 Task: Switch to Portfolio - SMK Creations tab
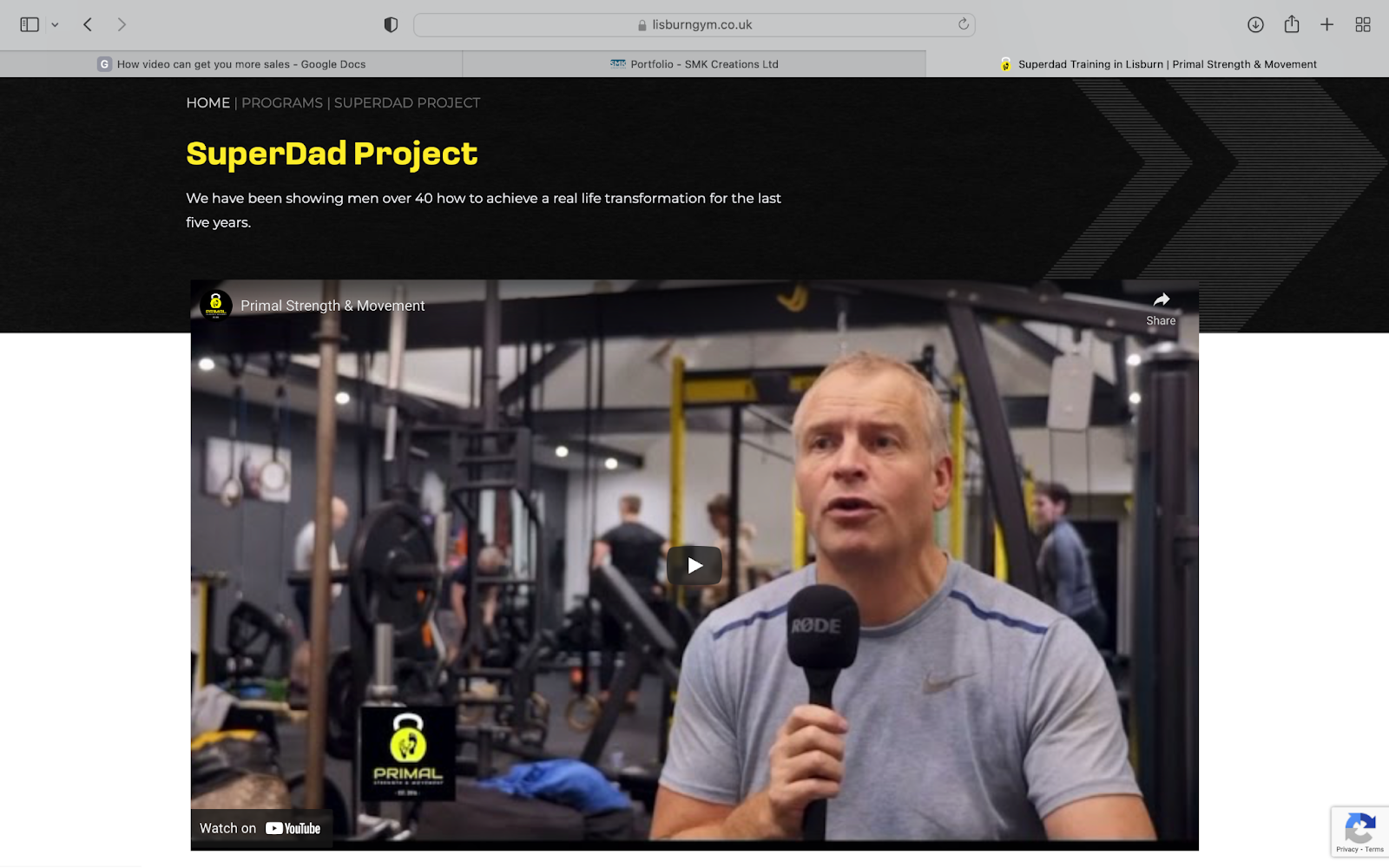click(x=694, y=63)
